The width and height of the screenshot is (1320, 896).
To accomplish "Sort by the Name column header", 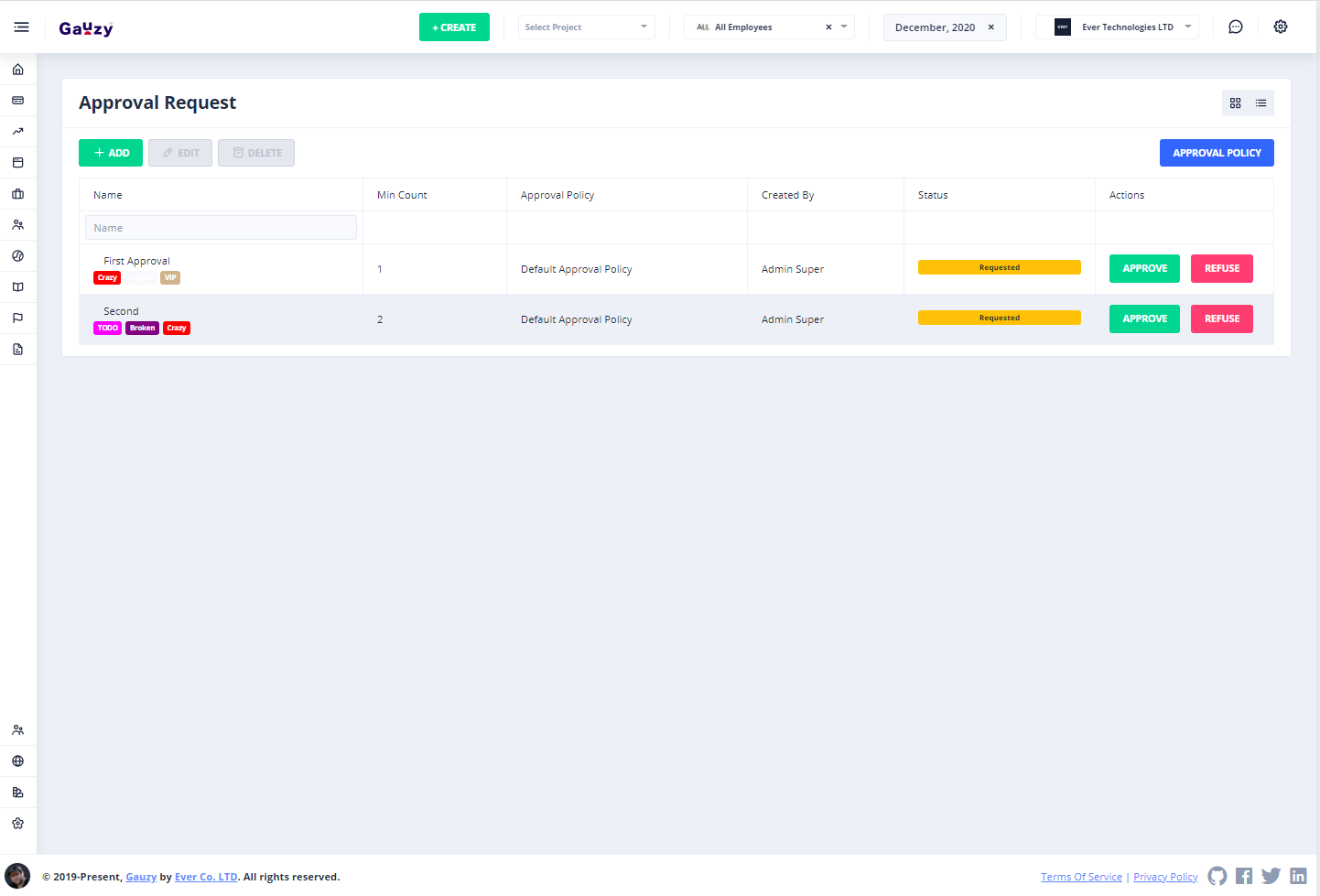I will pos(108,195).
